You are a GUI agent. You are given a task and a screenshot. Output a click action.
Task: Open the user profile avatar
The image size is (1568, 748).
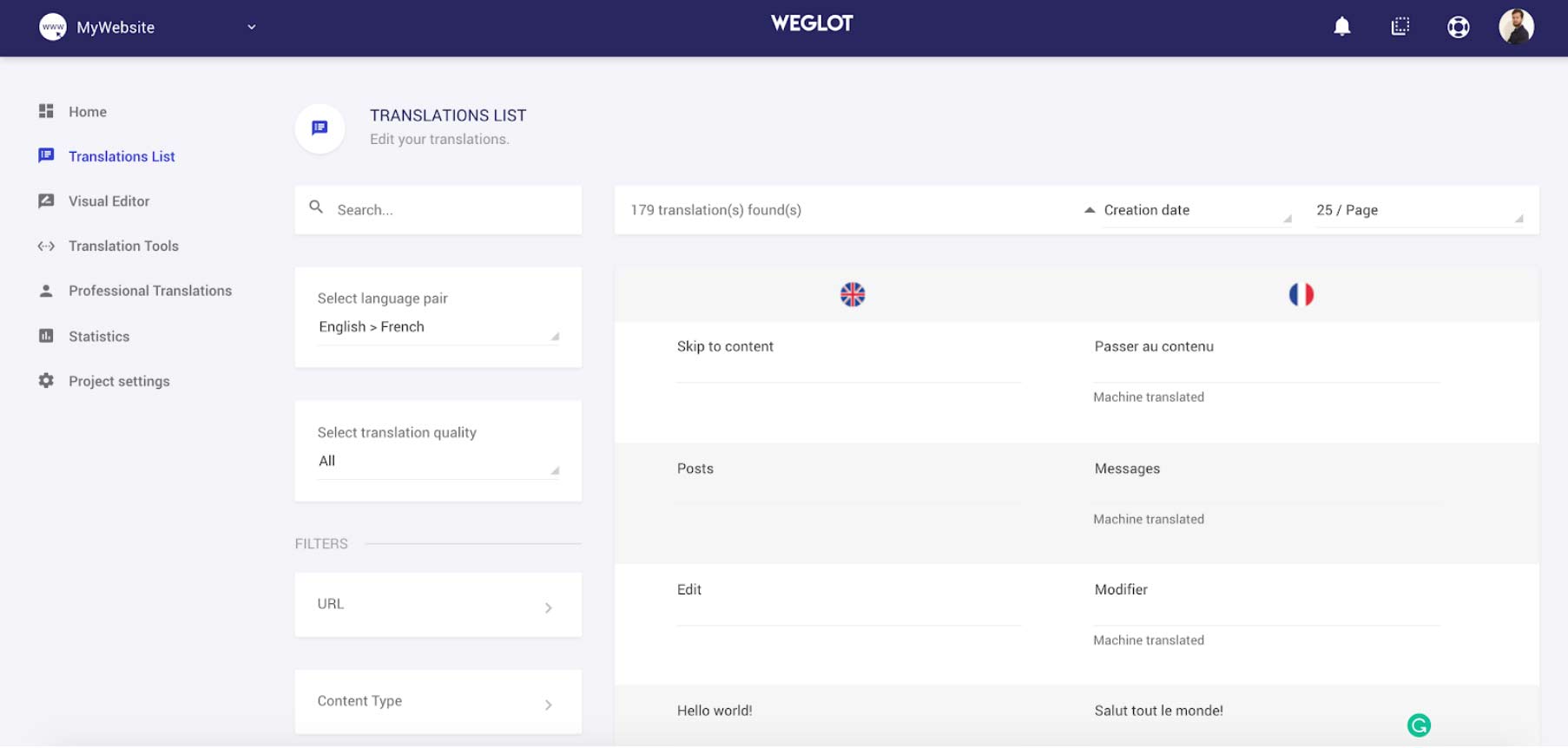pos(1516,26)
